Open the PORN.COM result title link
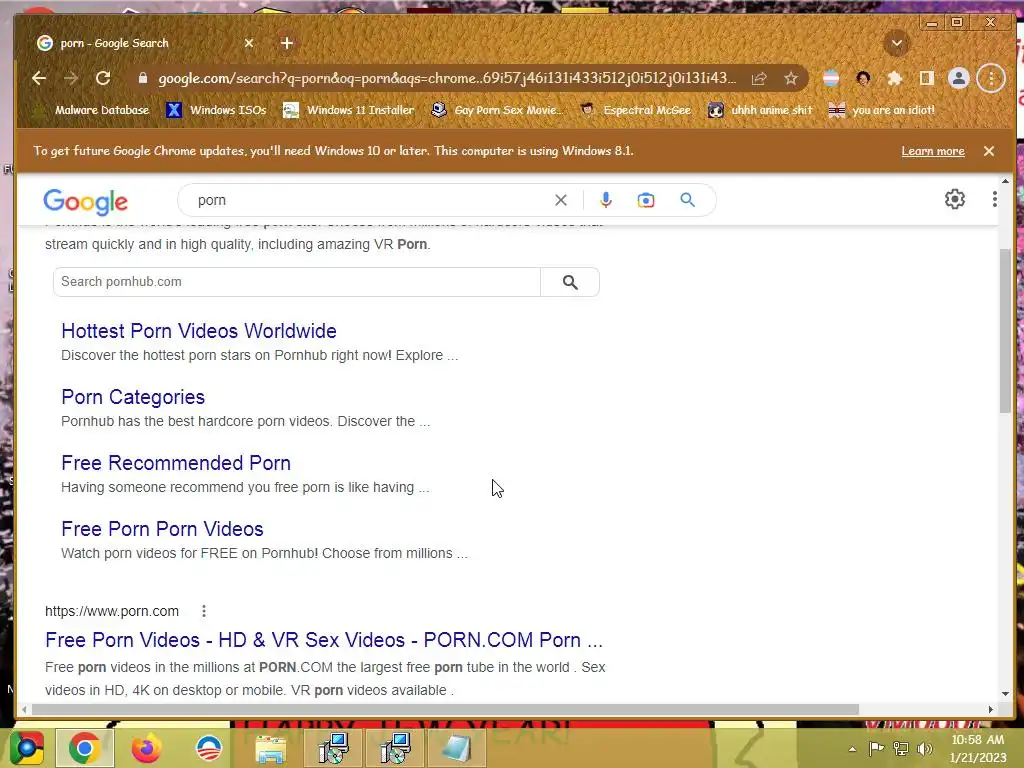The width and height of the screenshot is (1024, 768). coord(324,640)
